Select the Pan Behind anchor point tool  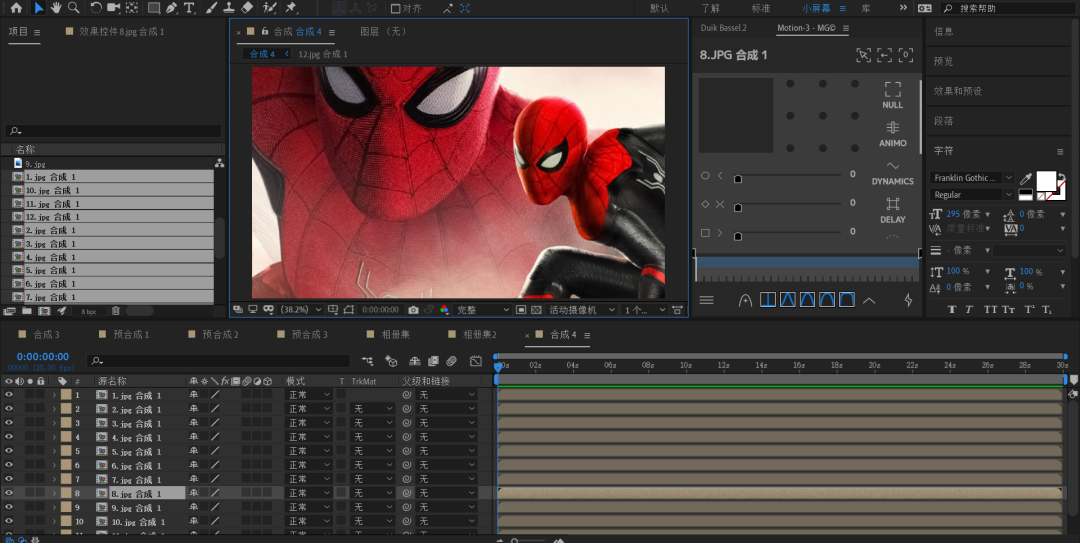coord(132,8)
